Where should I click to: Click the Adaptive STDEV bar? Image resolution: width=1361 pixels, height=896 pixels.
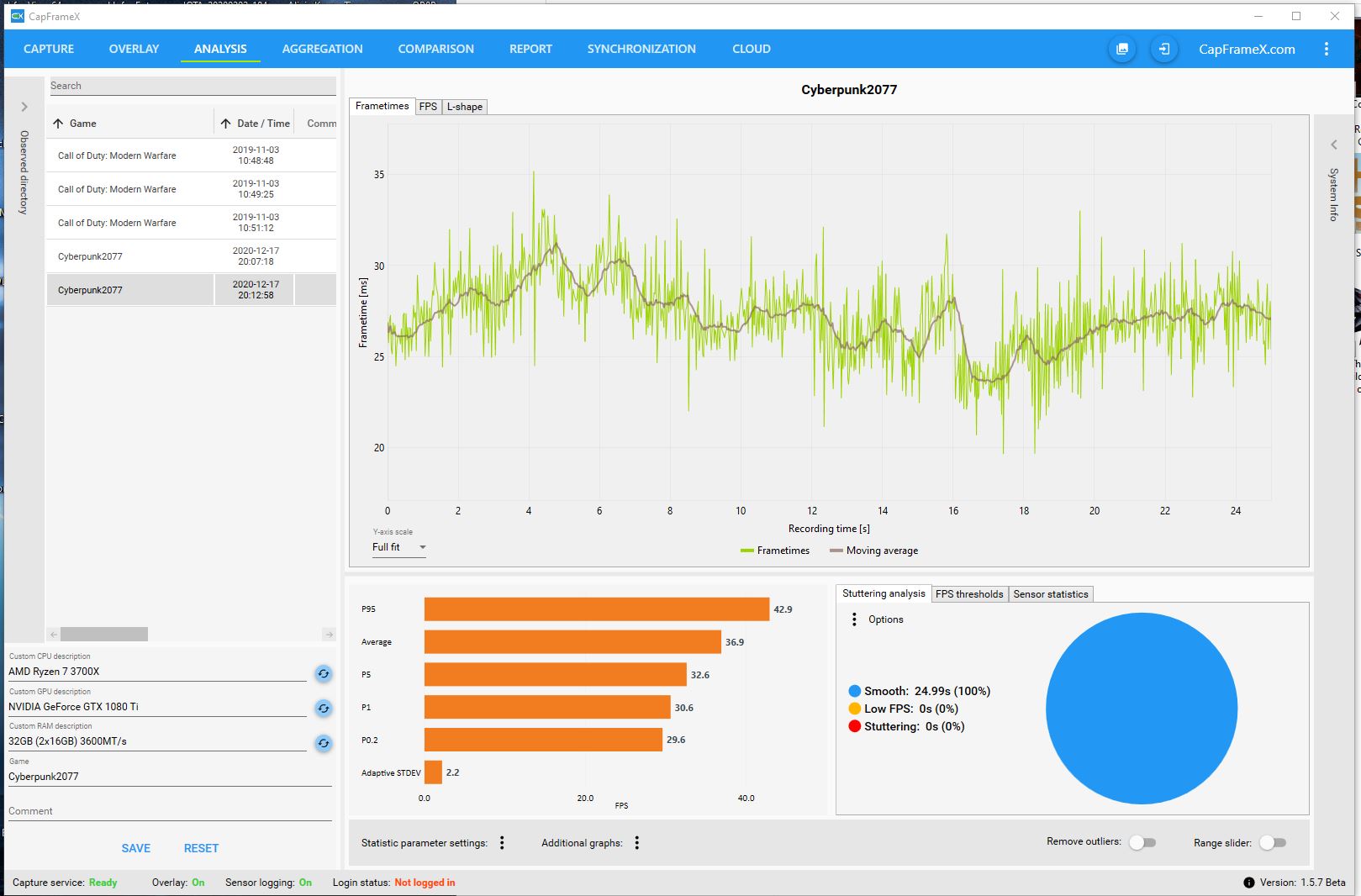tap(433, 772)
